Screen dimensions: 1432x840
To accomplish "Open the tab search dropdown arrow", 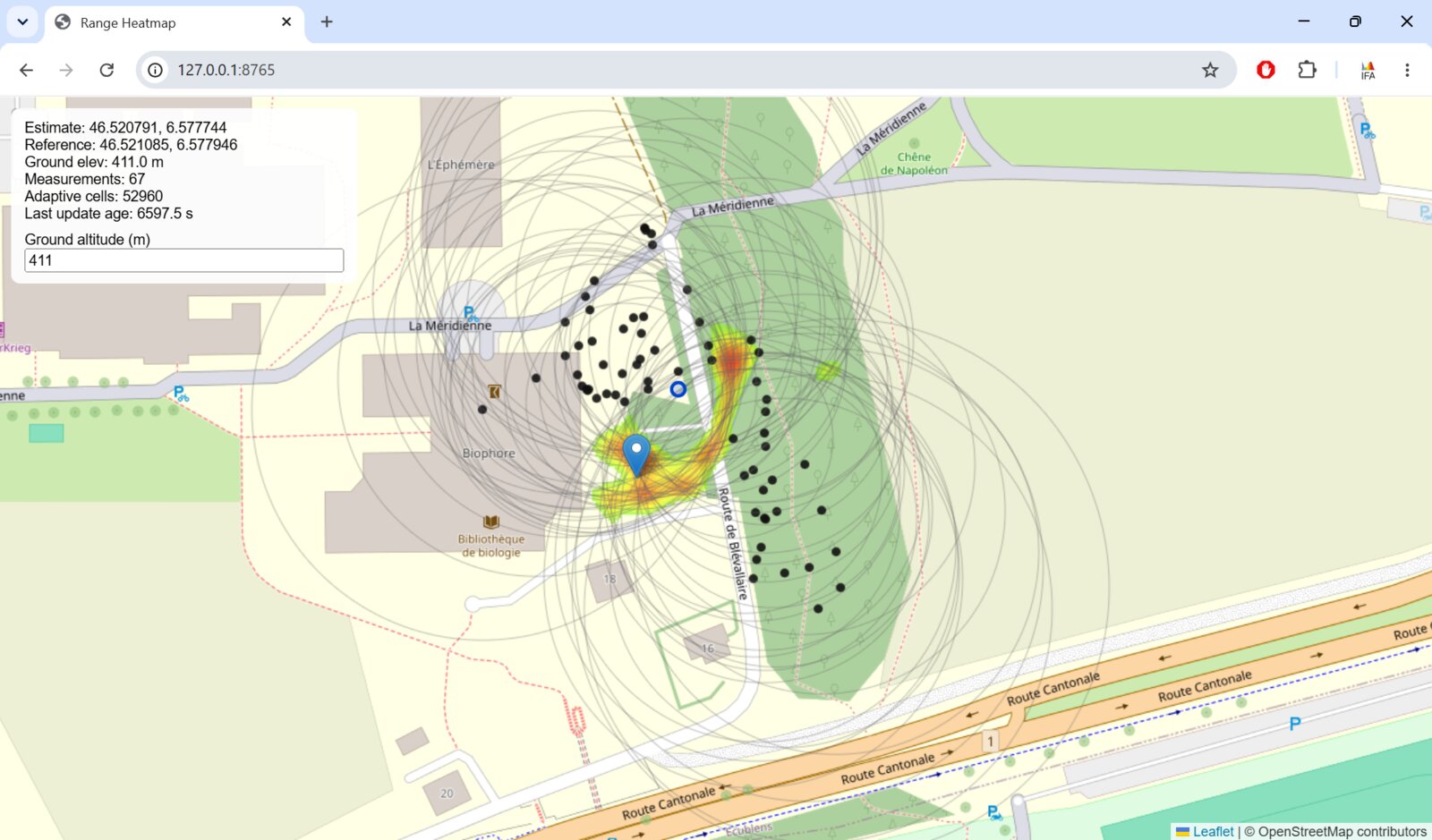I will point(22,21).
